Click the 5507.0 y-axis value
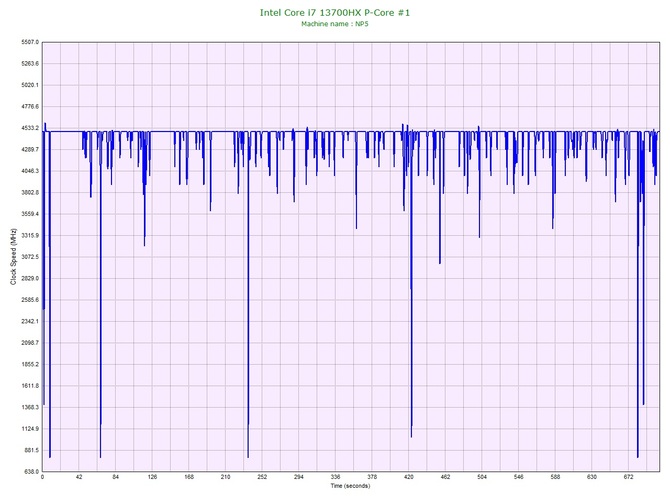Image resolution: width=670 pixels, height=503 pixels. point(30,42)
